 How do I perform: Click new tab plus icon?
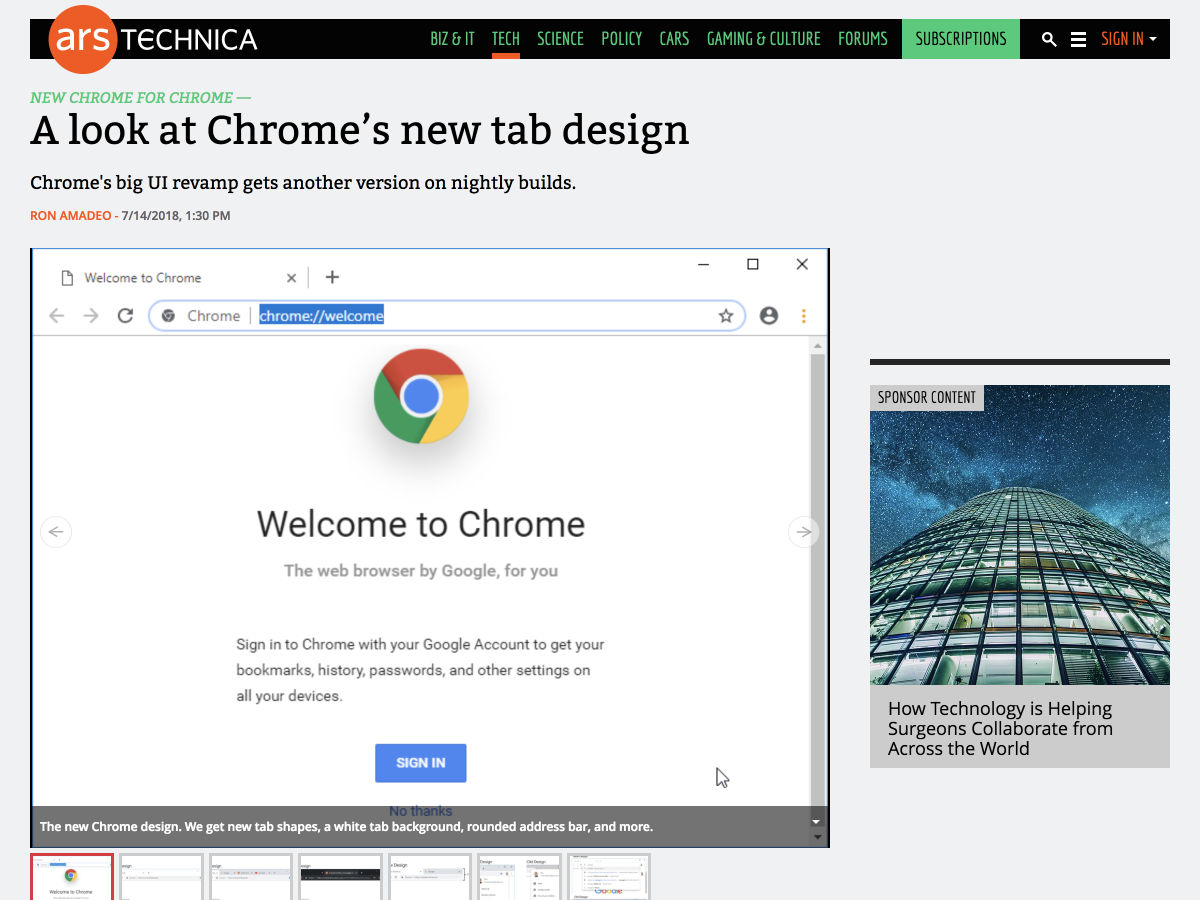tap(333, 277)
